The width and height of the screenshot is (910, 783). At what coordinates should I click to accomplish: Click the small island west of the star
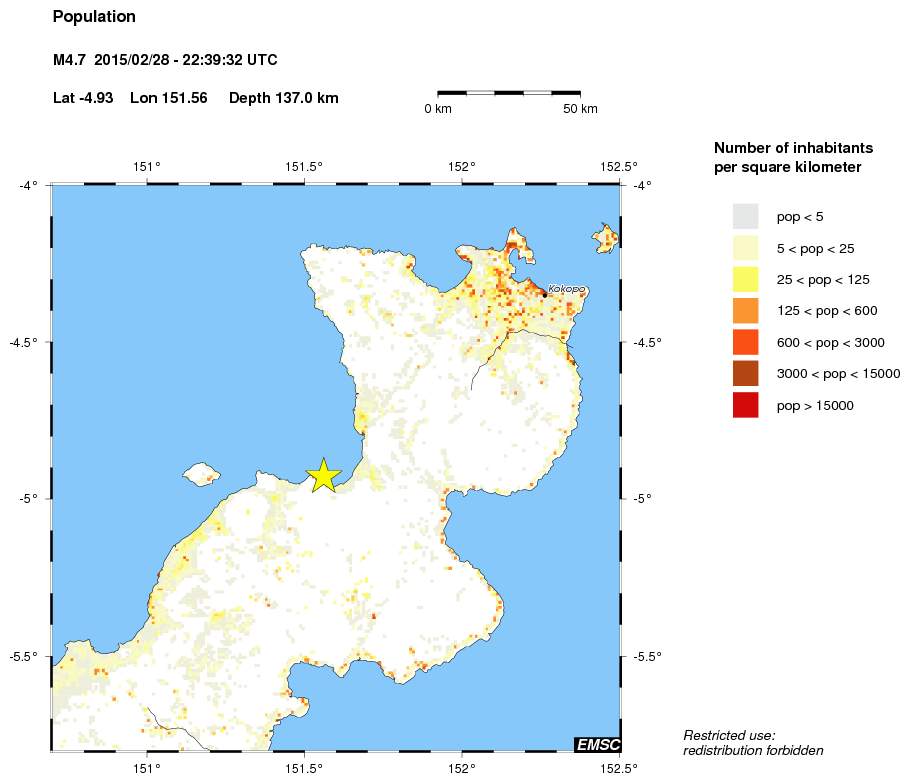pos(201,472)
